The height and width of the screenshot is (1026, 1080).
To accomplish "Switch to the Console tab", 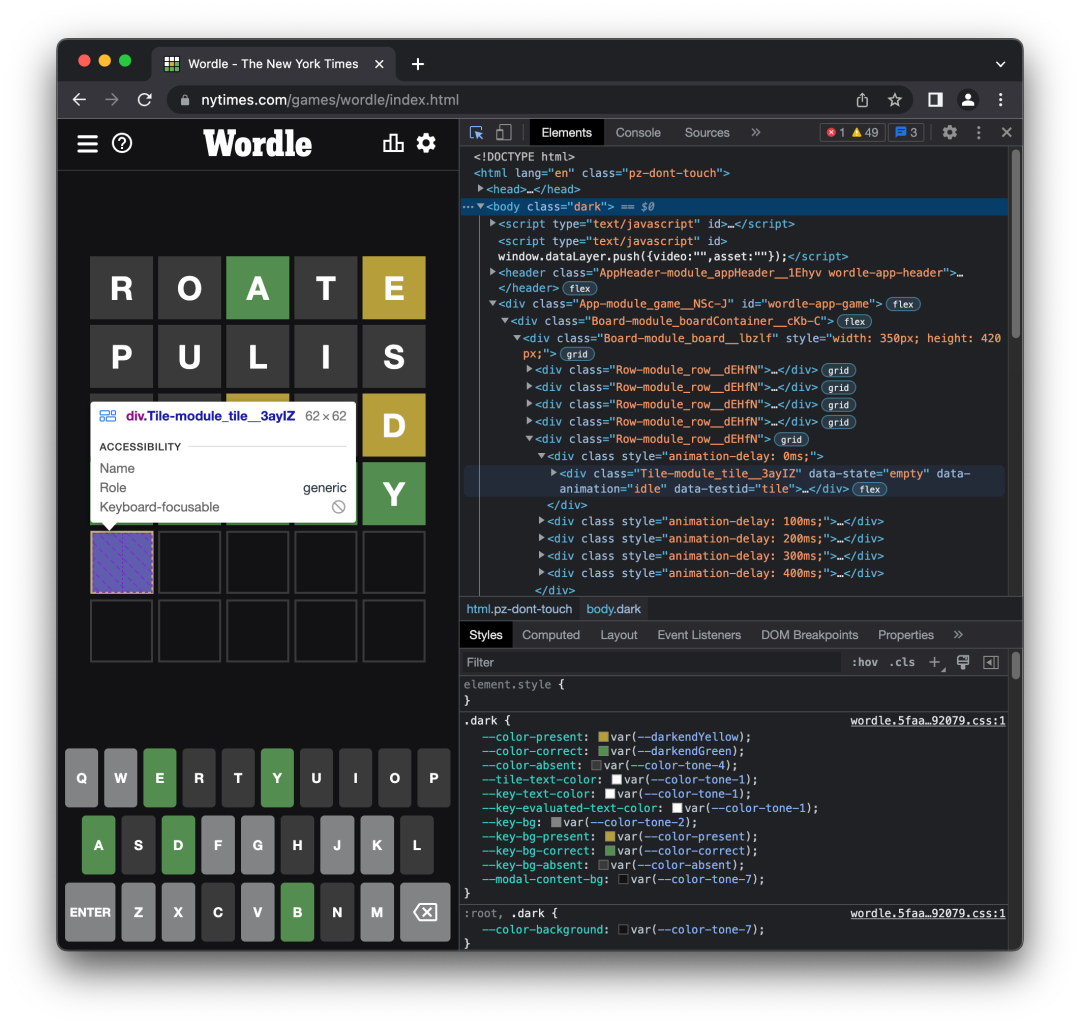I will click(x=638, y=133).
